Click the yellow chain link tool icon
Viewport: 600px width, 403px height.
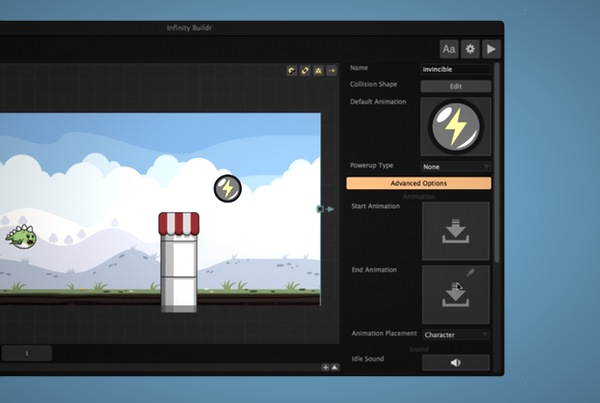[x=305, y=71]
